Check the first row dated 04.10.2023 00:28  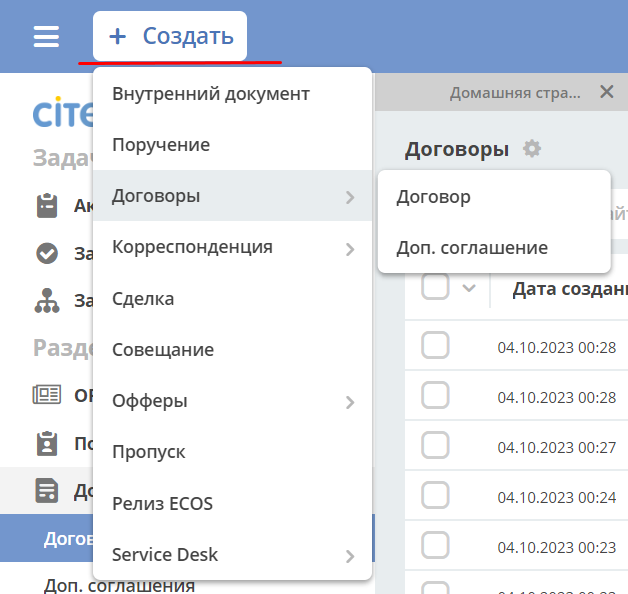pyautogui.click(x=435, y=345)
